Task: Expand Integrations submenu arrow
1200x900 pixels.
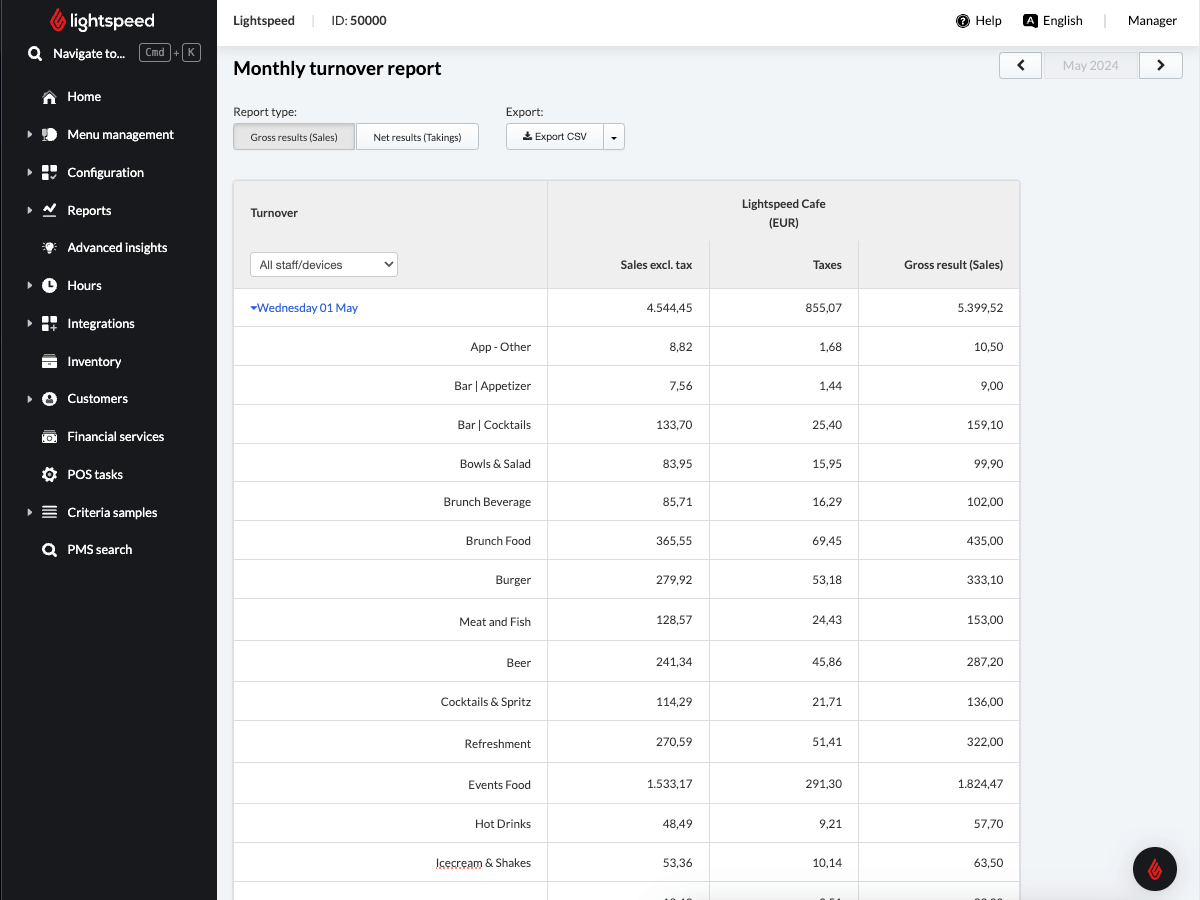Action: [30, 324]
